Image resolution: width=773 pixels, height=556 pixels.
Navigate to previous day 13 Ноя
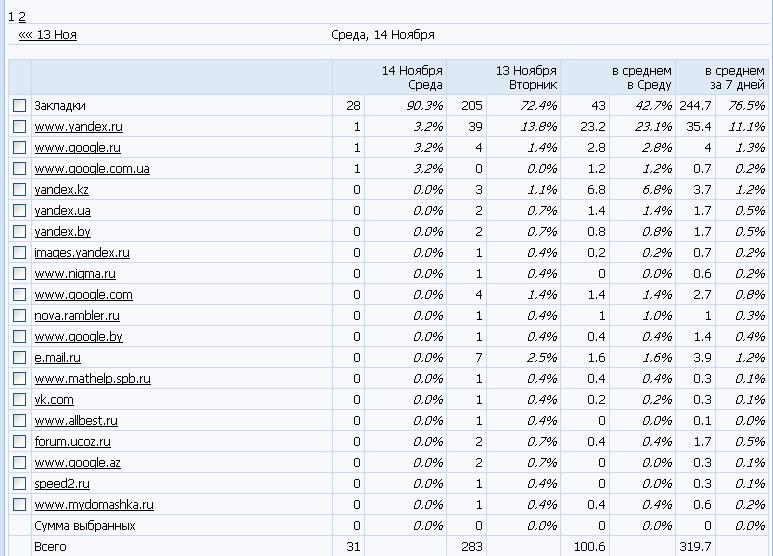pyautogui.click(x=48, y=35)
